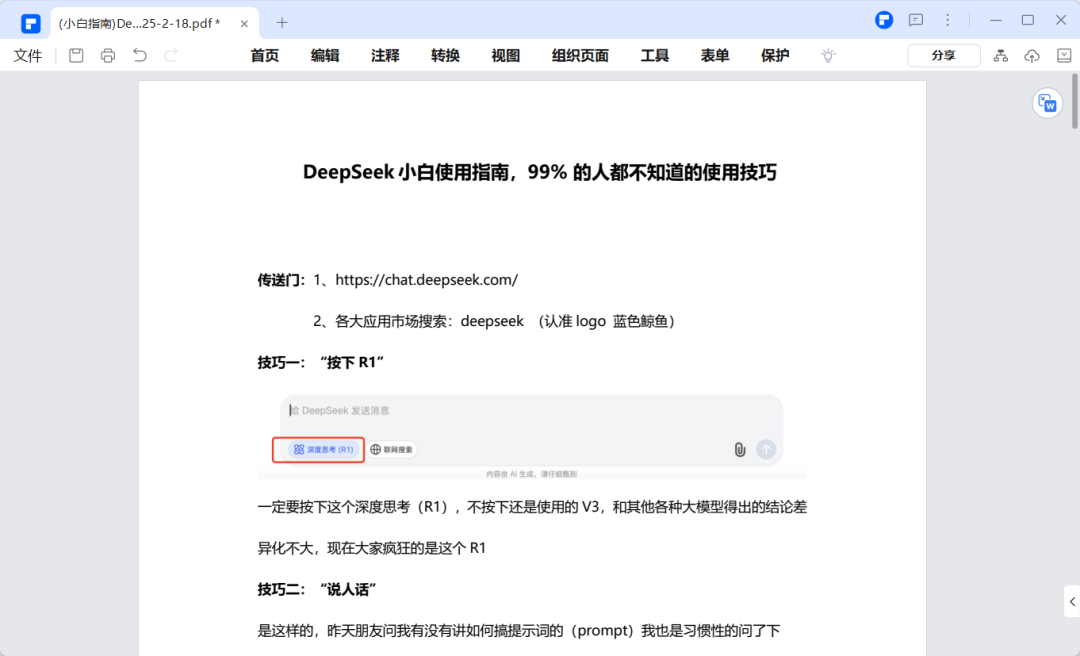Save the document with the save icon

point(76,55)
